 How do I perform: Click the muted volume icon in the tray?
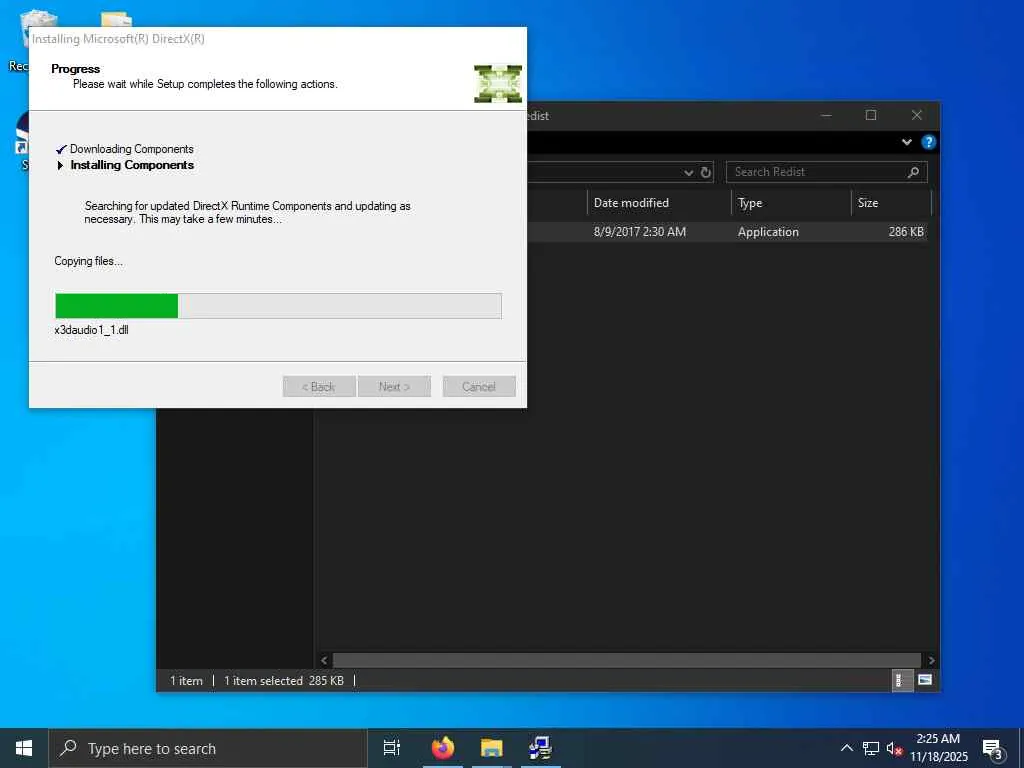tap(894, 748)
